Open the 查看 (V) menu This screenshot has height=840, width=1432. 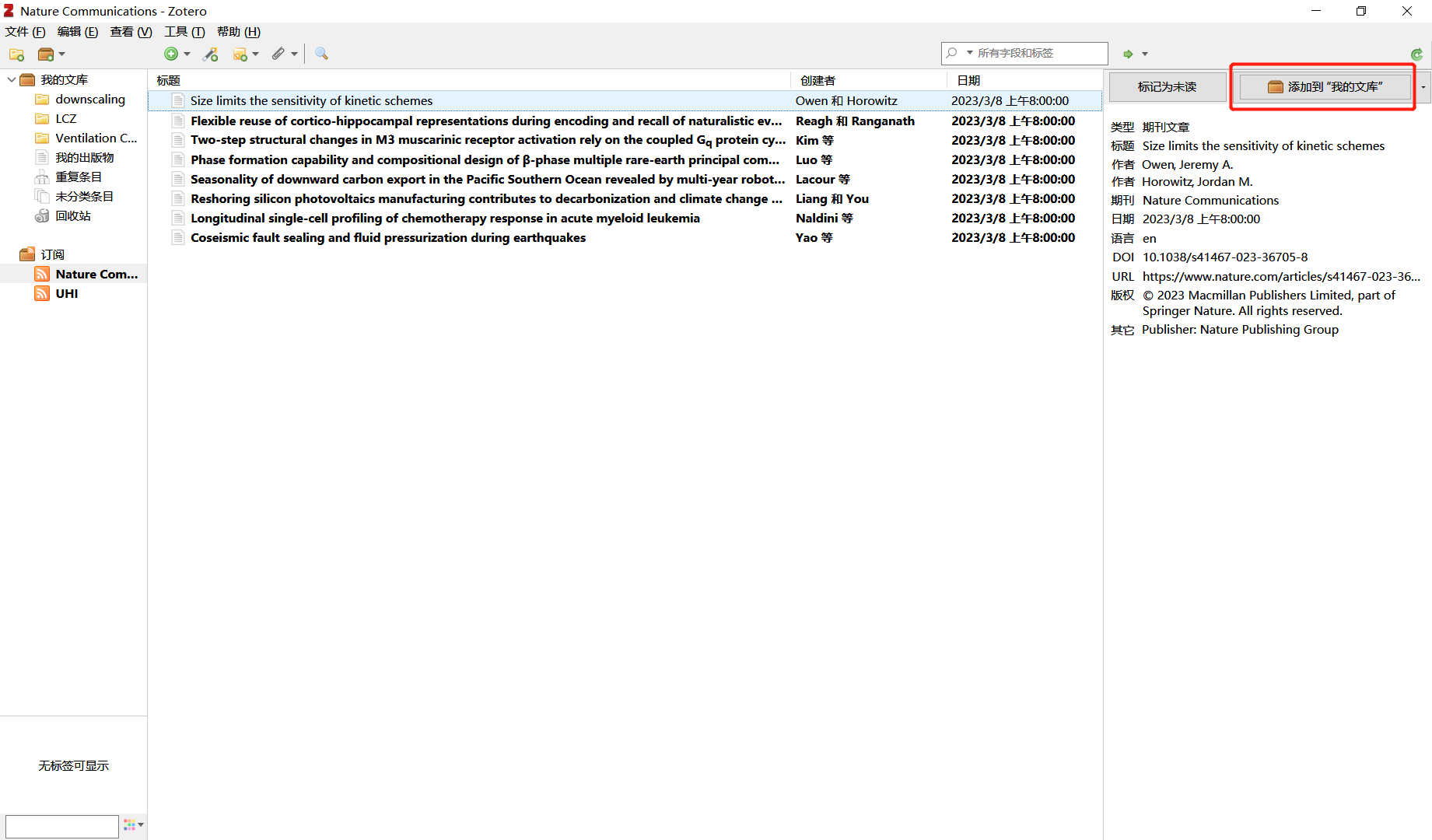pos(131,32)
